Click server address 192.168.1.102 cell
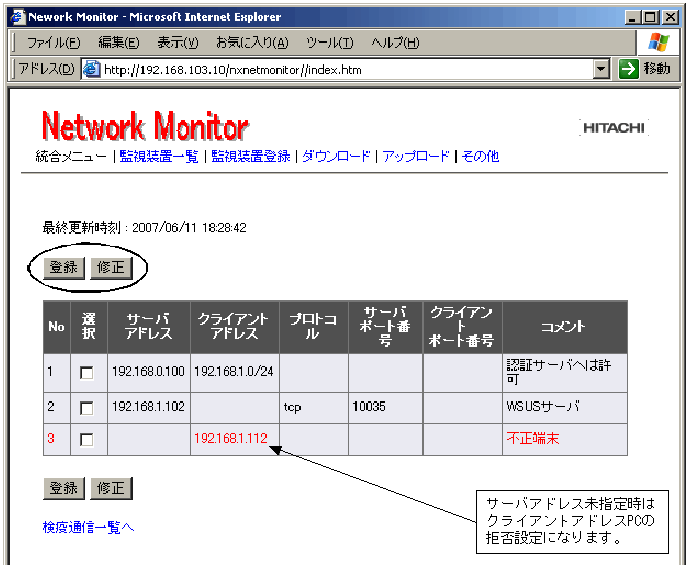 148,406
